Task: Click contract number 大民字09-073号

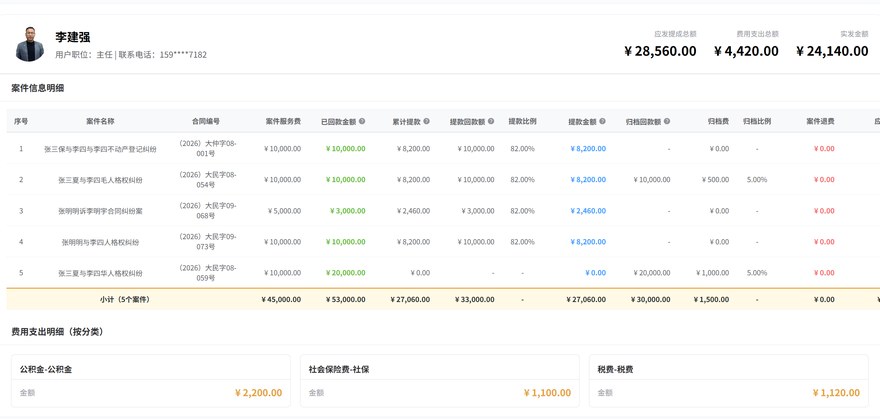Action: click(208, 242)
